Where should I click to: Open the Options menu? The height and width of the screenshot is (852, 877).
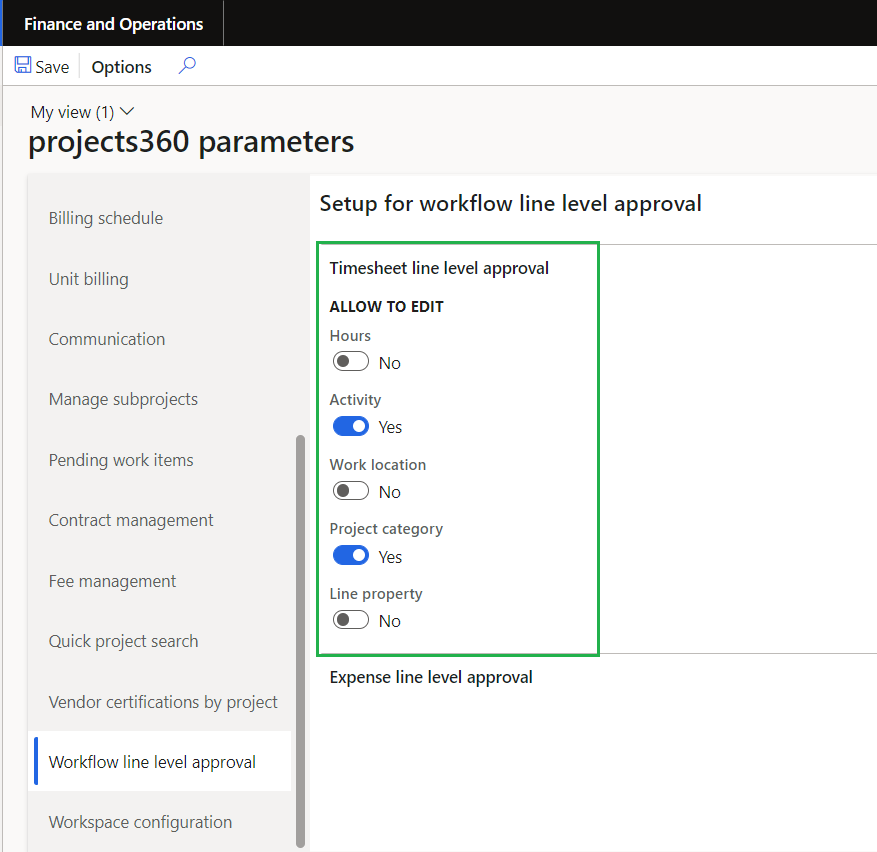tap(122, 67)
